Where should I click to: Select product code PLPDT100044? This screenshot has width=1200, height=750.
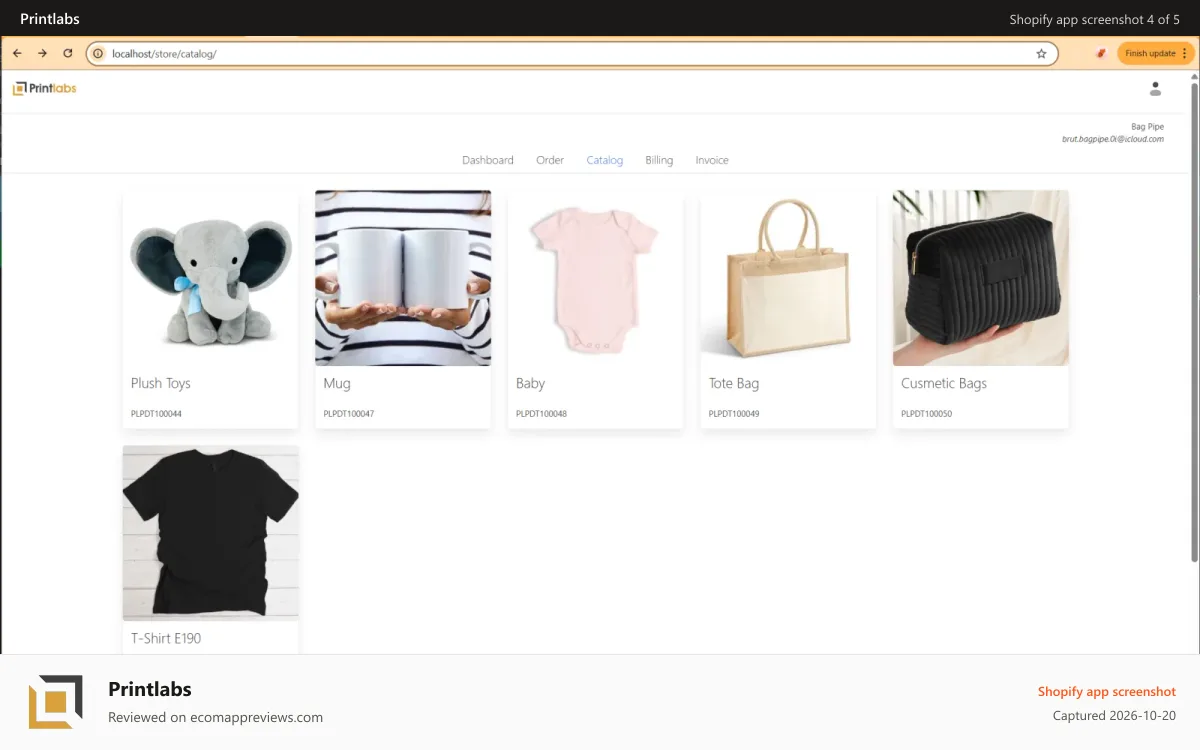click(156, 414)
